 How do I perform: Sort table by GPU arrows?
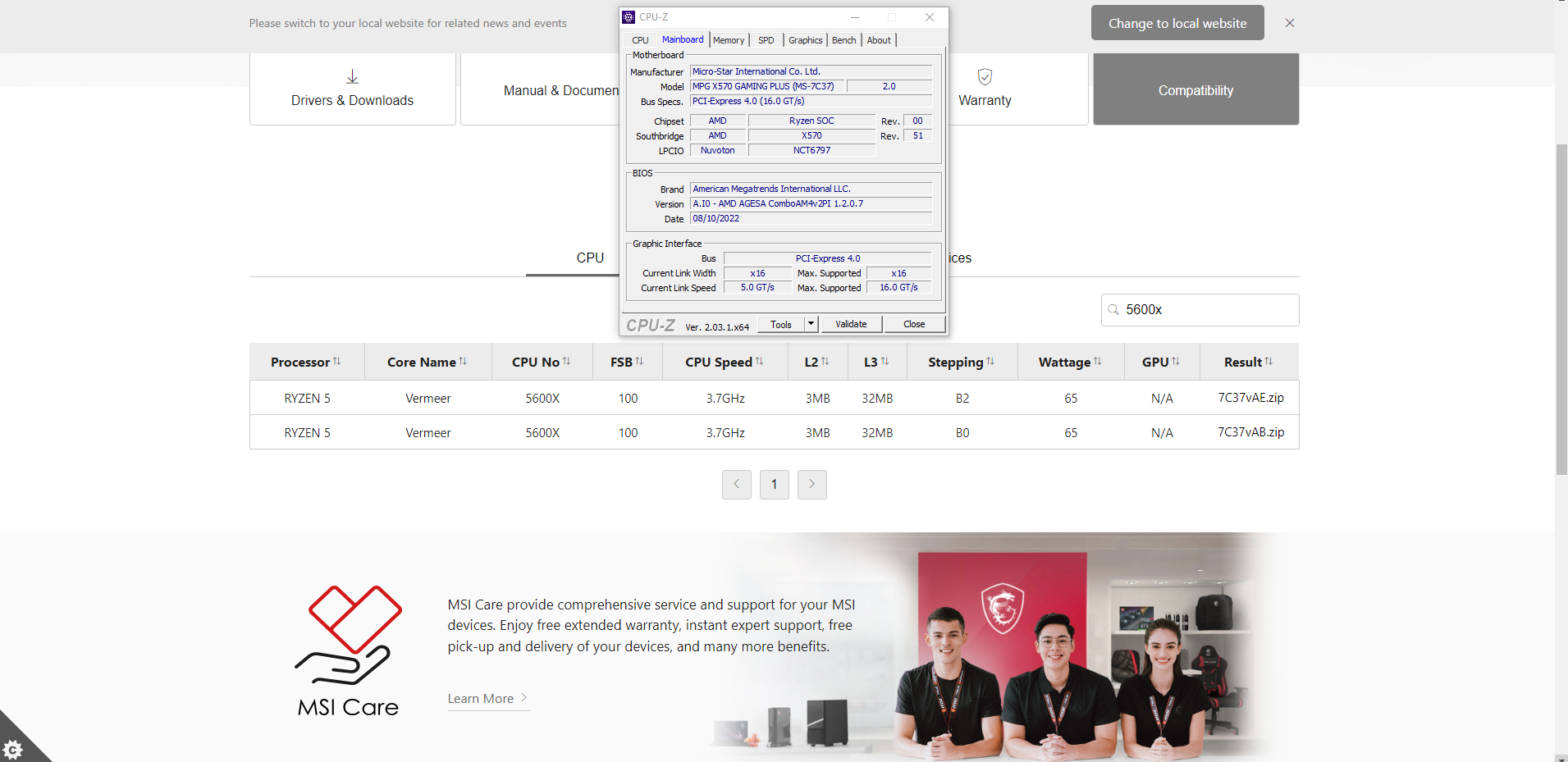pyautogui.click(x=1176, y=361)
